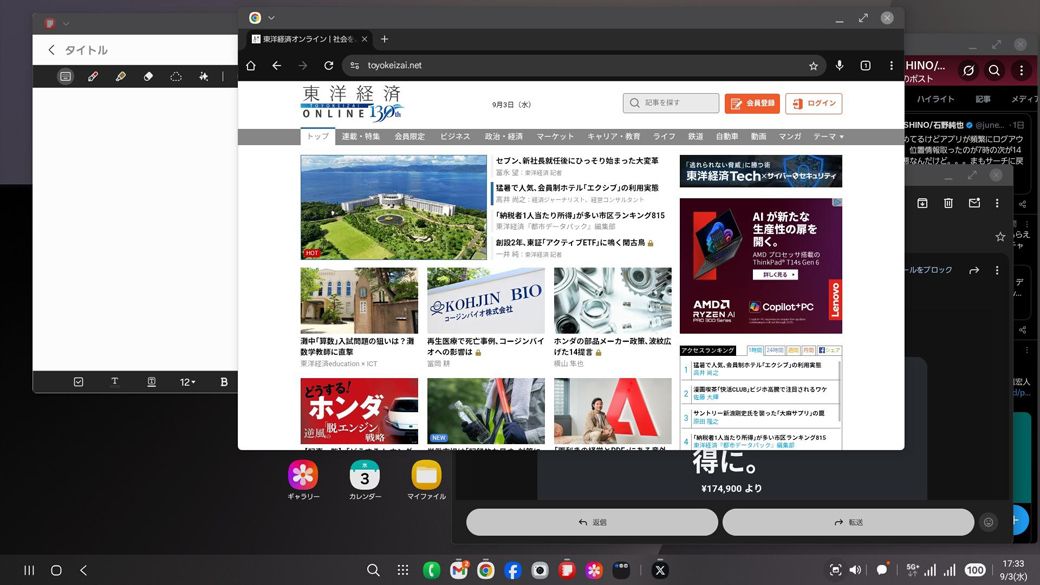Insert a checklist in the notes bottom toolbar
1040x585 pixels.
tap(78, 381)
